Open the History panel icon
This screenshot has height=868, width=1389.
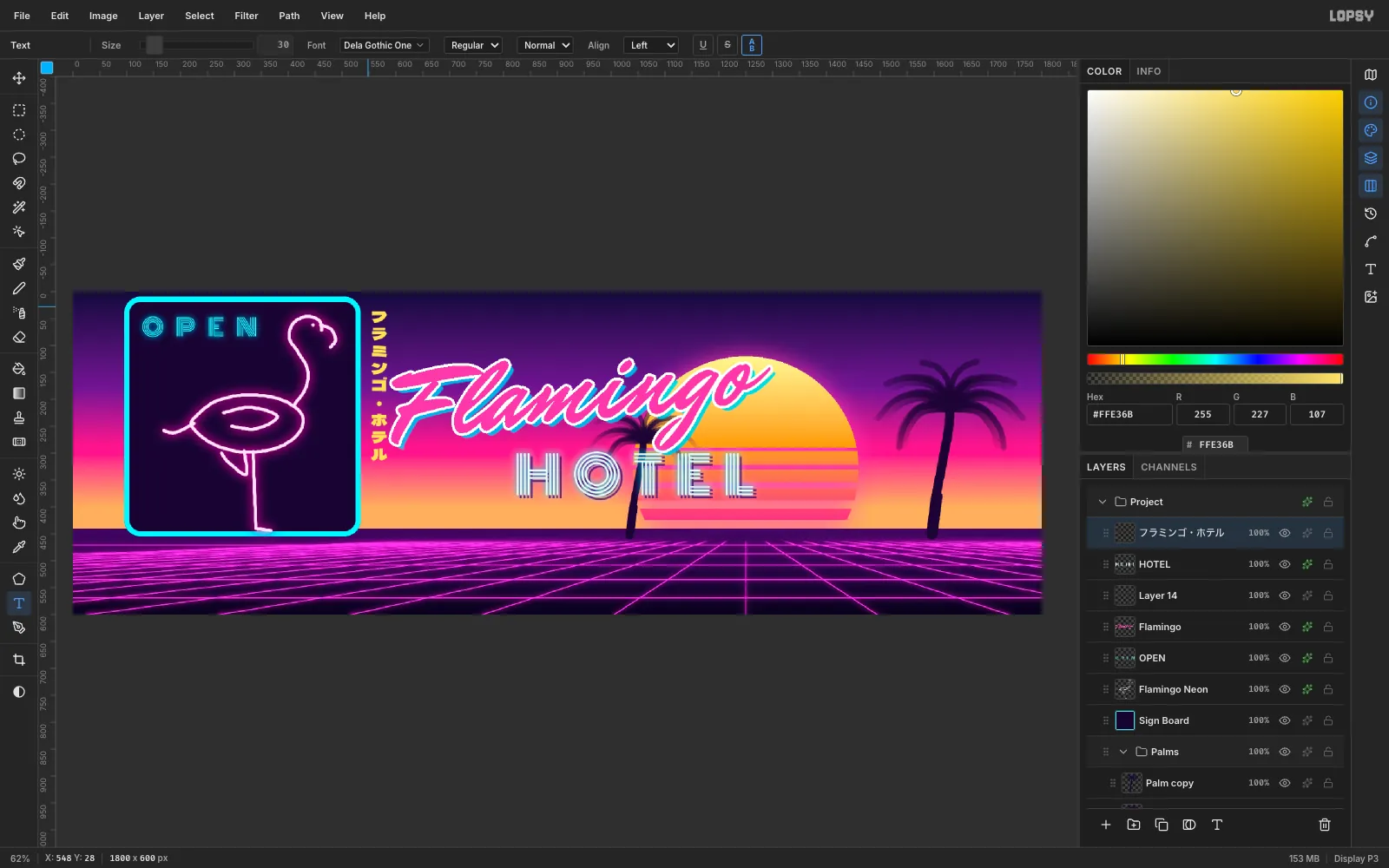[x=1371, y=214]
